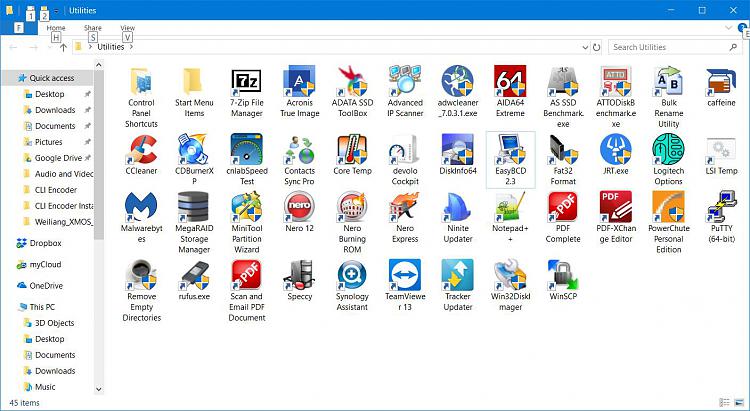Screen dimensions: 750x411
Task: Click the Control Panel Shortcuts folder
Action: point(142,82)
